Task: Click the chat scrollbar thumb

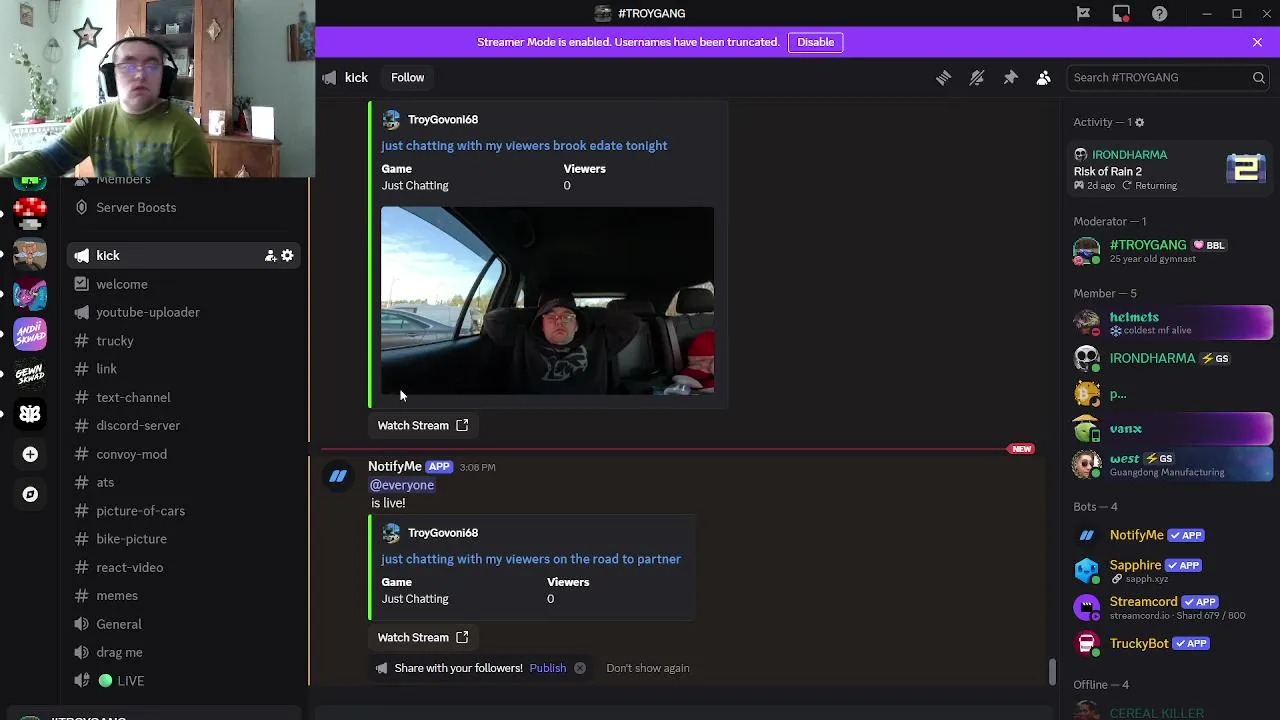Action: [x=1051, y=672]
